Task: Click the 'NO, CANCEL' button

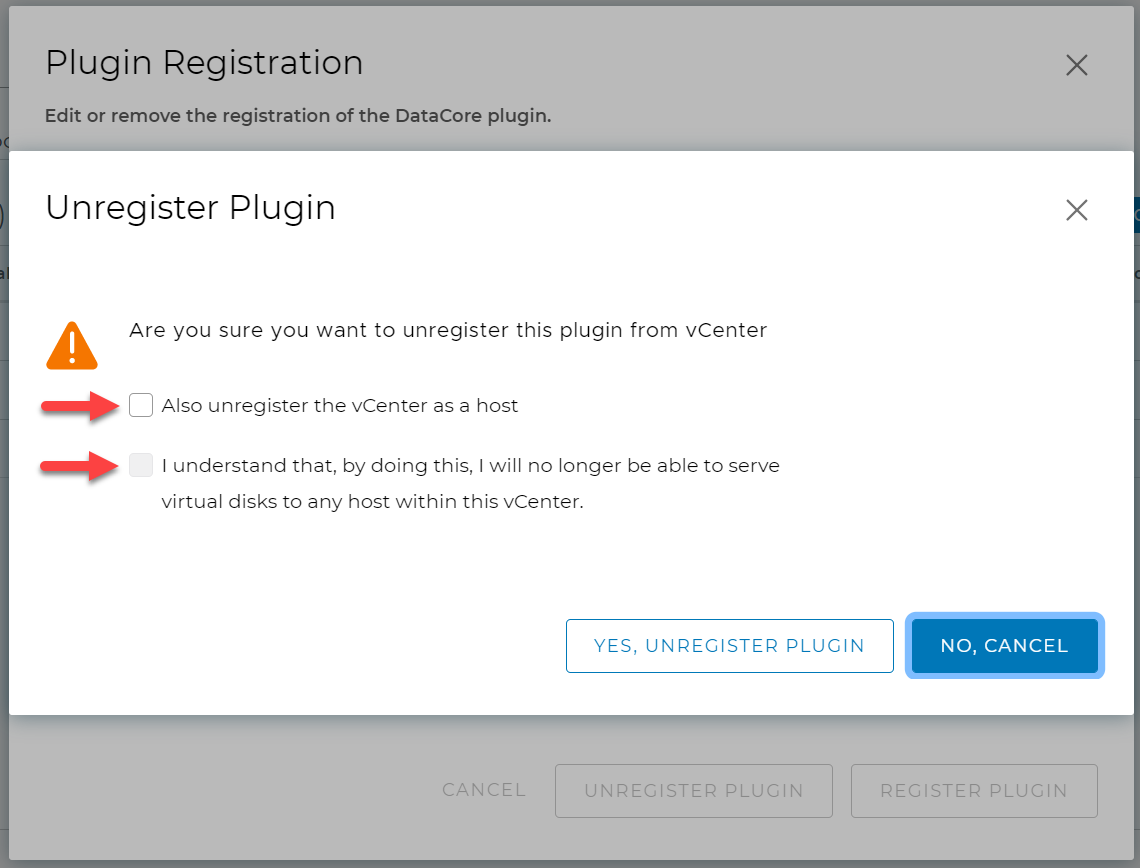Action: 1004,646
